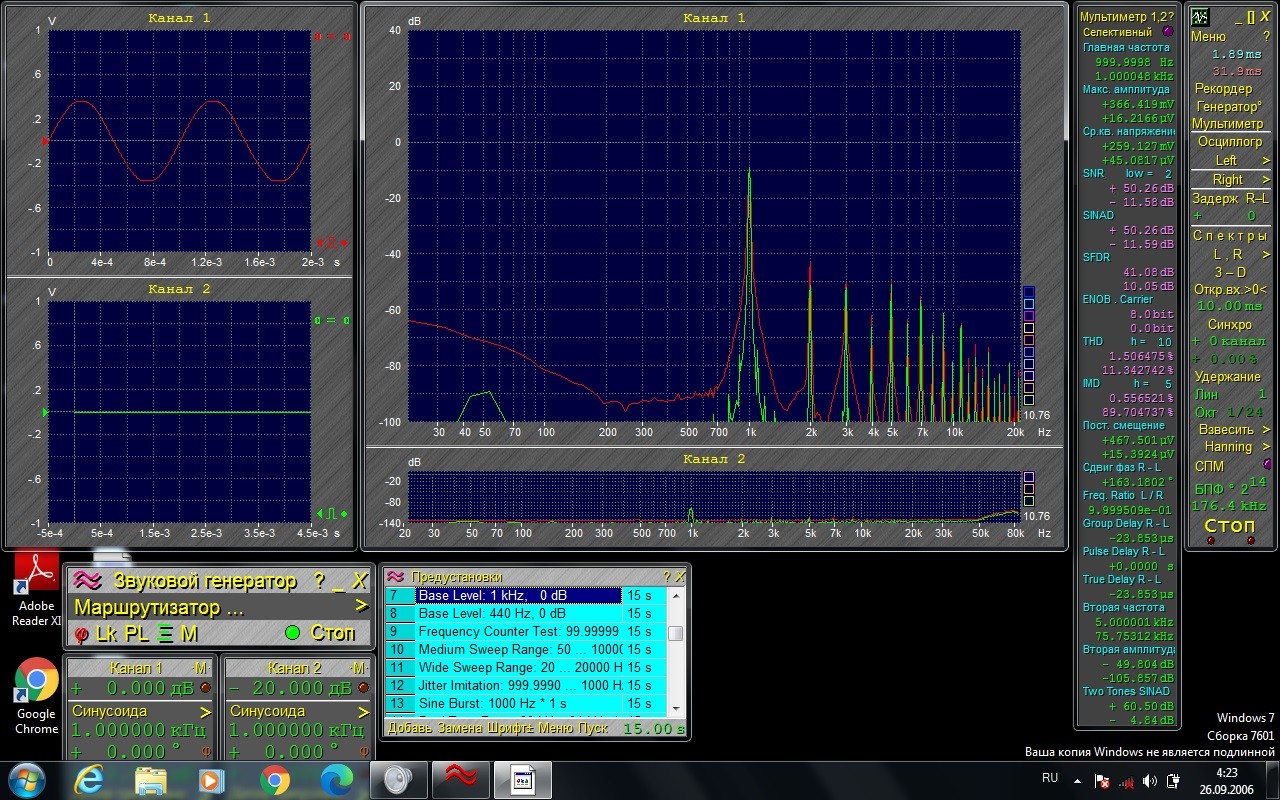
Task: Click the help question mark in Предустановки
Action: click(x=666, y=577)
